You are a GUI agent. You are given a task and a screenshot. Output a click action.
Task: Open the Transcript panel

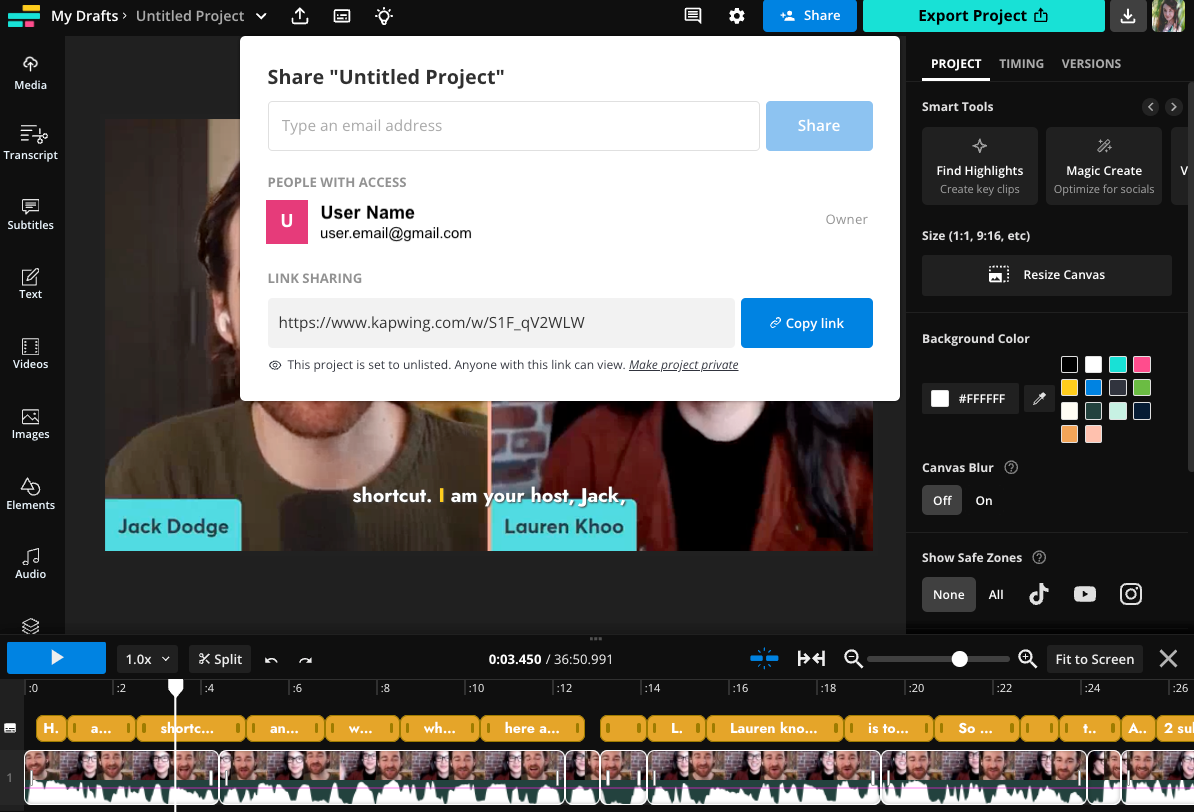click(x=30, y=143)
